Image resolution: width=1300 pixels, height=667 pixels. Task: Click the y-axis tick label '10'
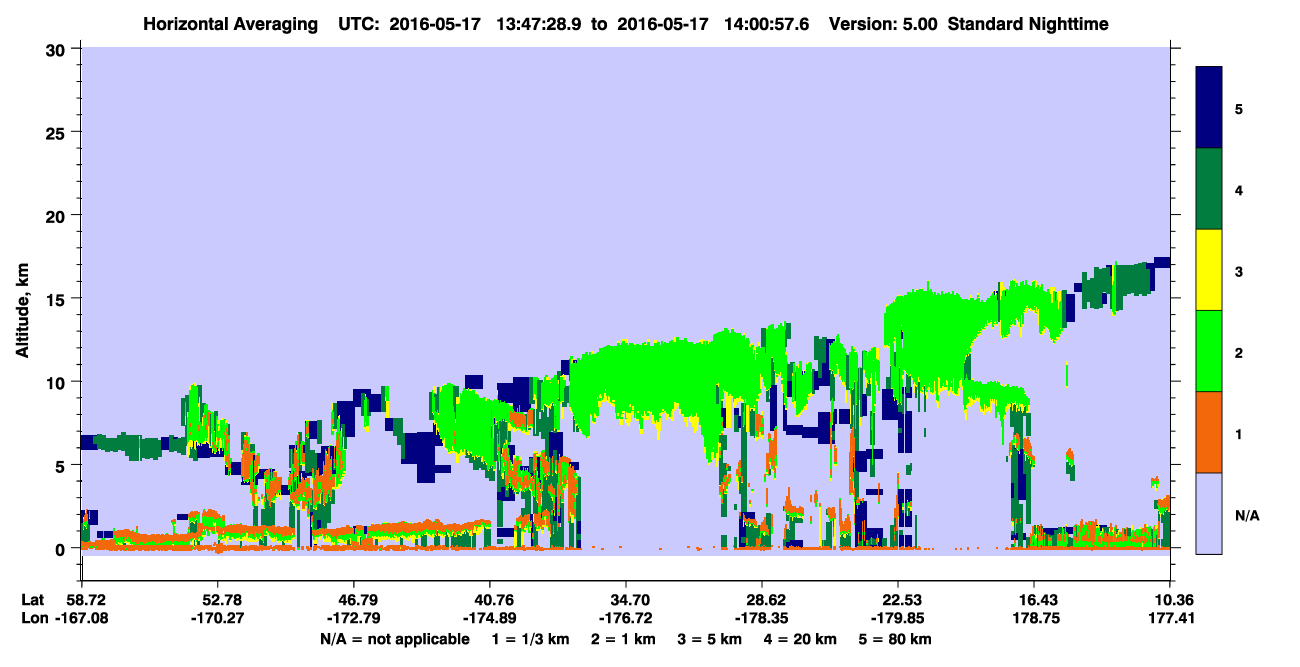[x=58, y=382]
